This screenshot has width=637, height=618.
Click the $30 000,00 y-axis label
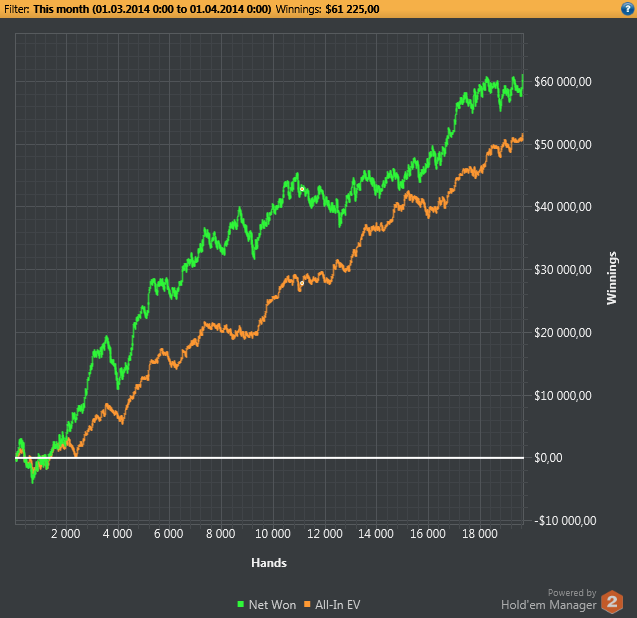[x=563, y=270]
